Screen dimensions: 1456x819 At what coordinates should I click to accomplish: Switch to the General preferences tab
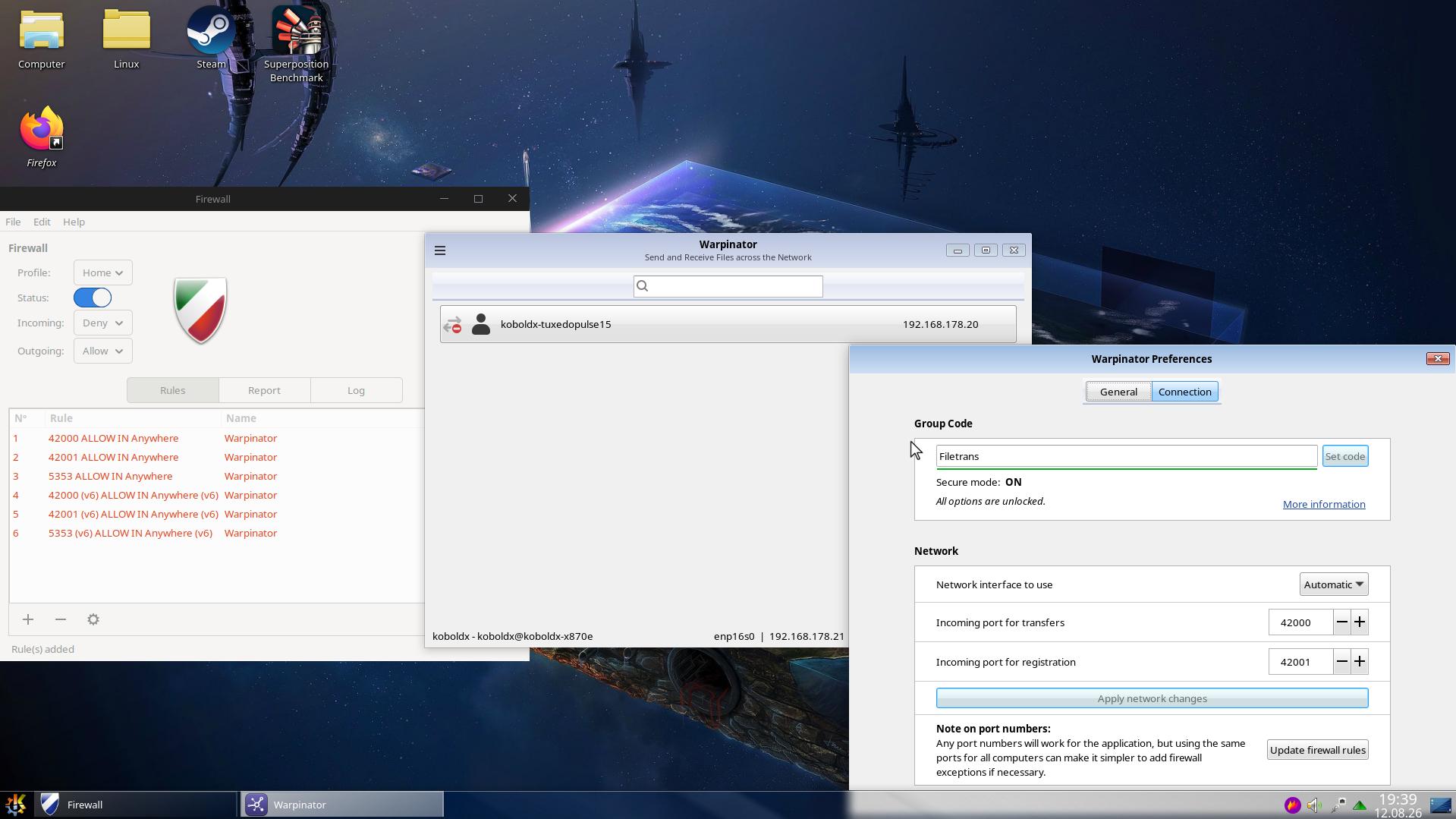[x=1118, y=392]
